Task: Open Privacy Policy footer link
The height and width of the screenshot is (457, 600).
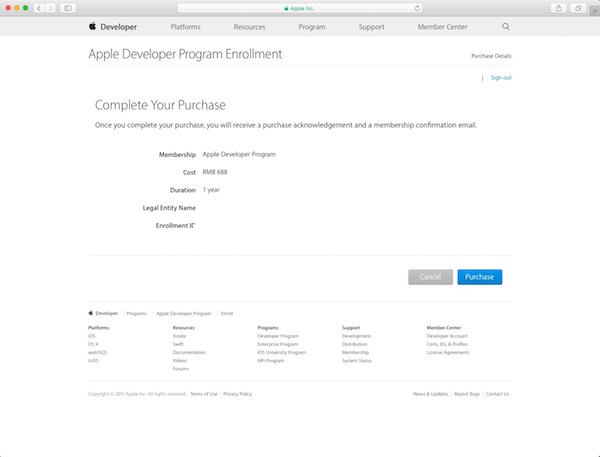Action: pos(238,394)
